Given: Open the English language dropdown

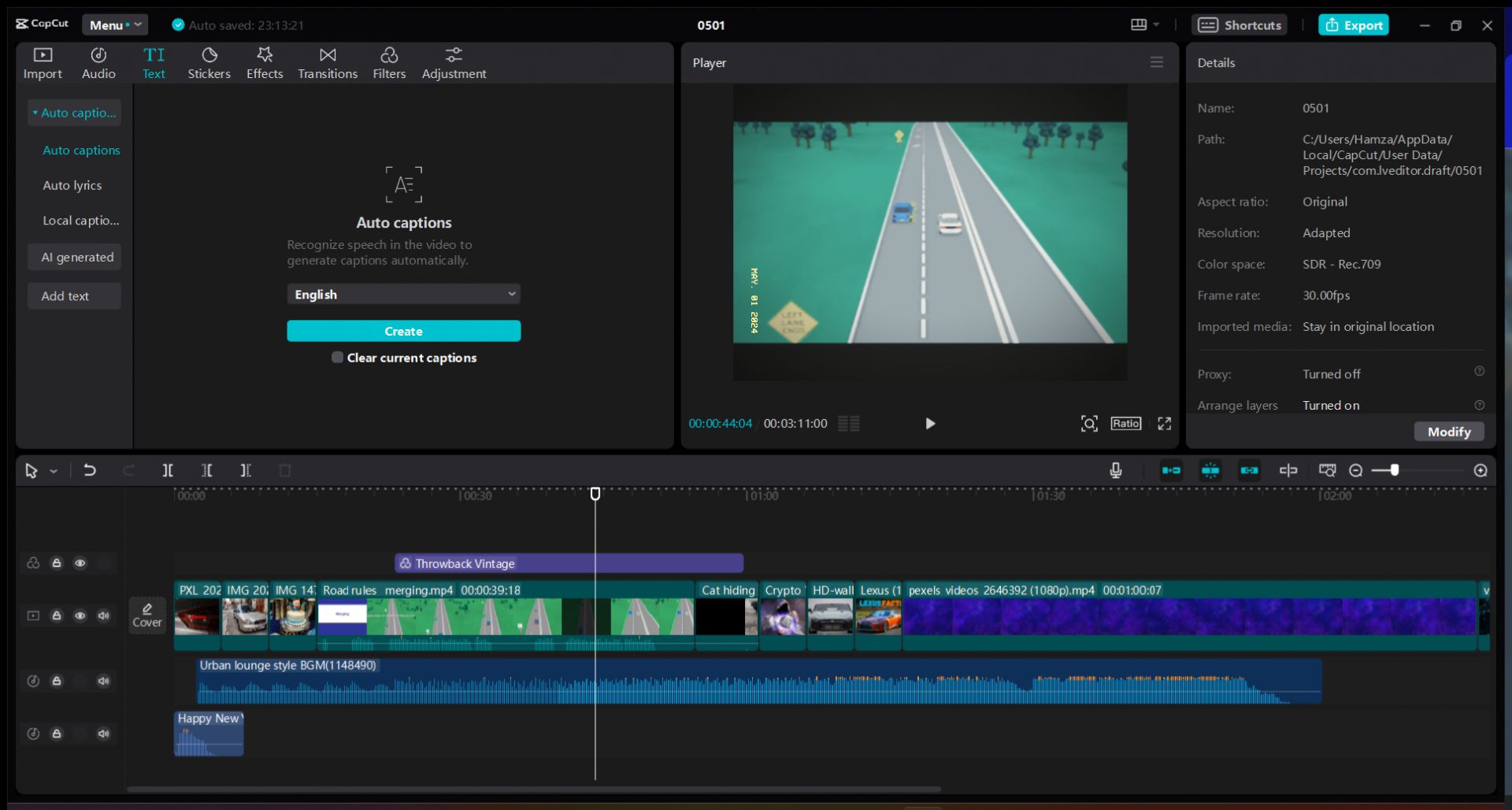Looking at the screenshot, I should click(x=403, y=295).
